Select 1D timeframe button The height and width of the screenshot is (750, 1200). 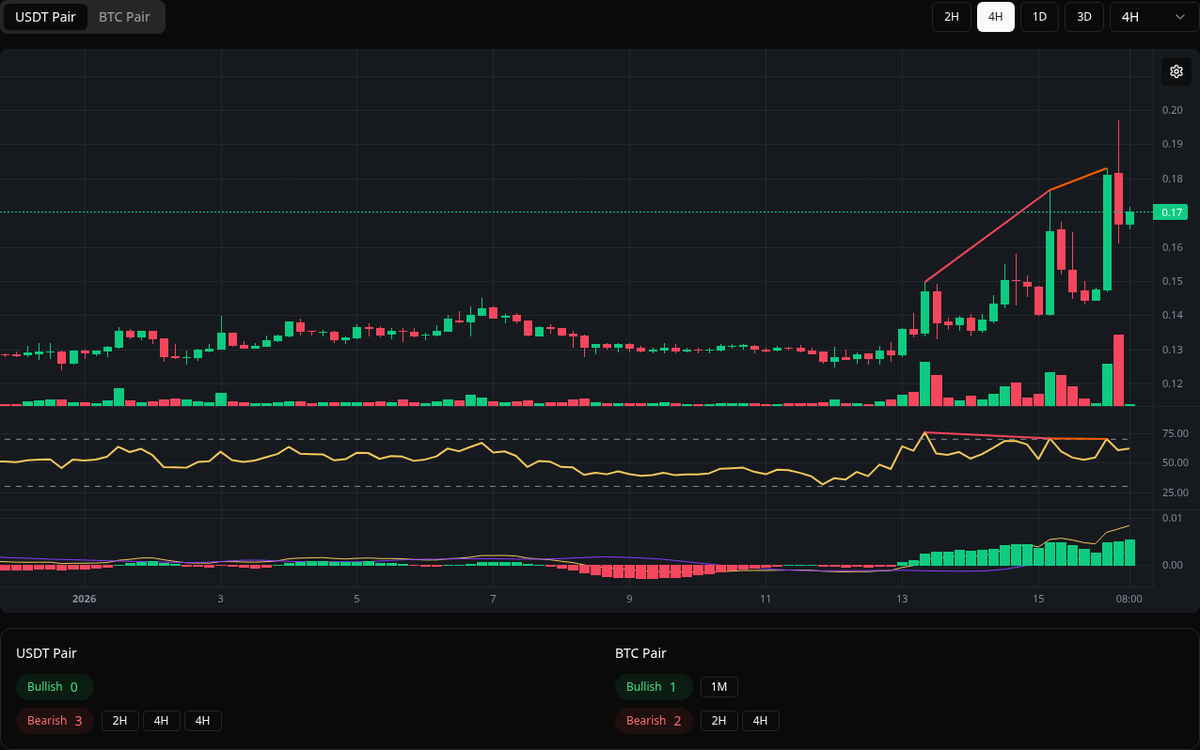(x=1039, y=17)
